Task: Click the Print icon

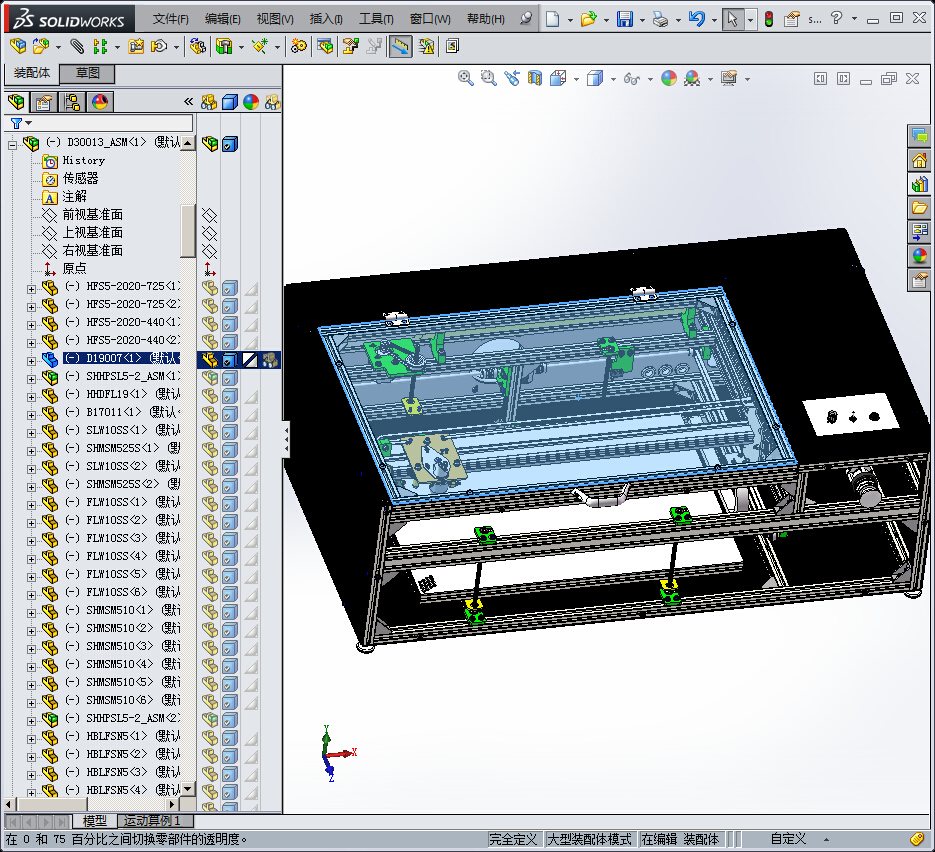Action: 660,19
